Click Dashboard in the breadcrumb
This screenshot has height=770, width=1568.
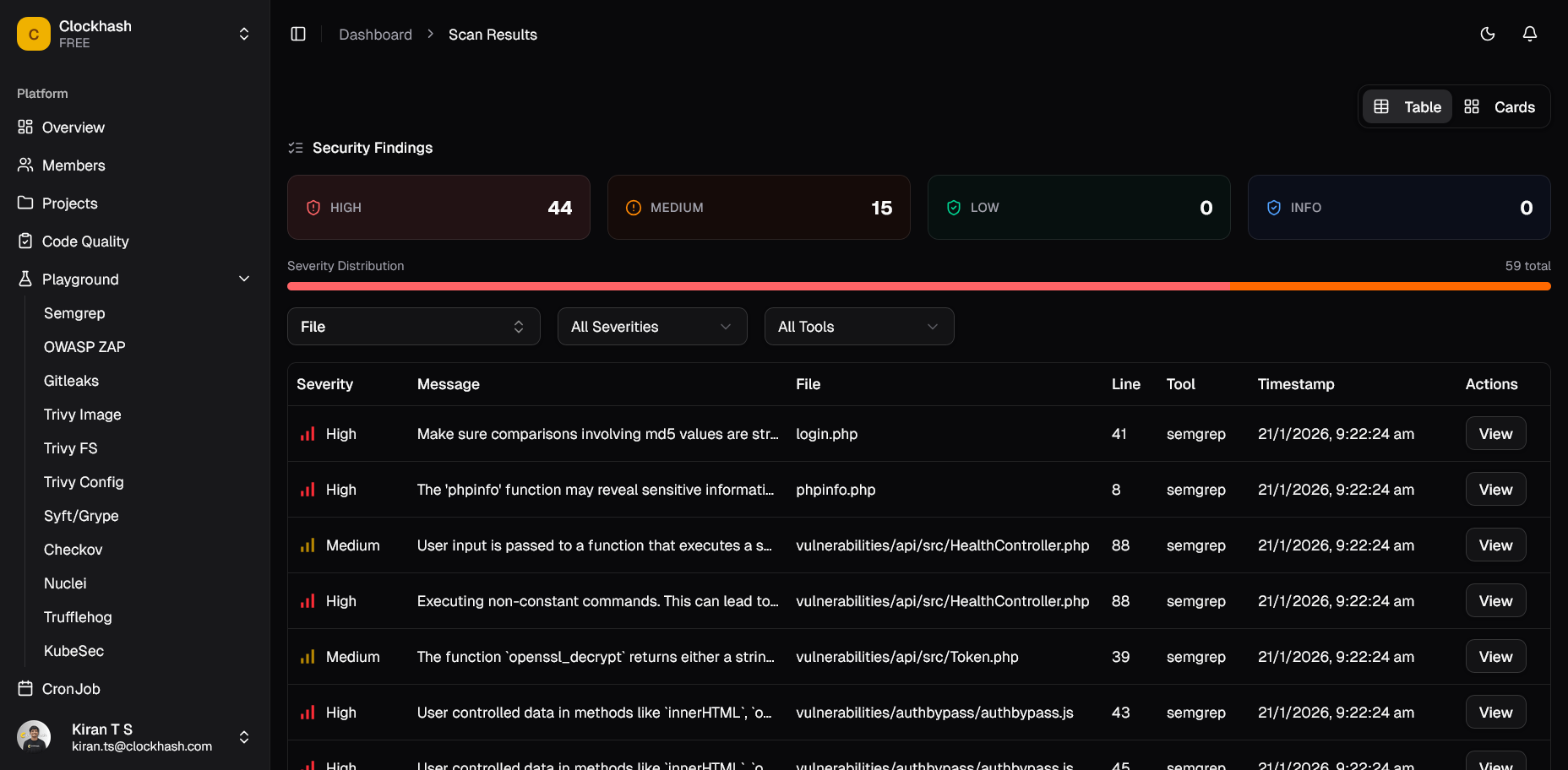click(375, 34)
